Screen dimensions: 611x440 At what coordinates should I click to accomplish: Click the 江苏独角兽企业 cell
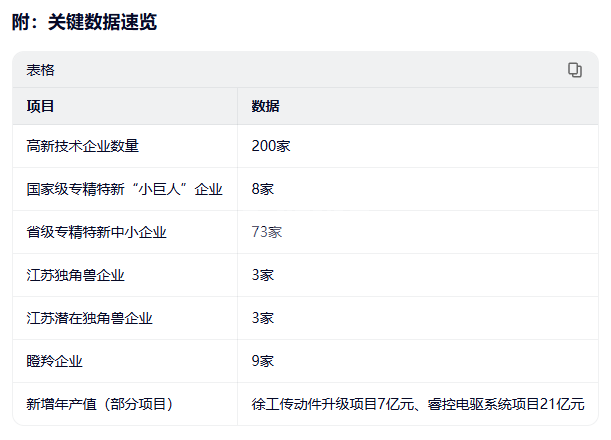pyautogui.click(x=75, y=275)
